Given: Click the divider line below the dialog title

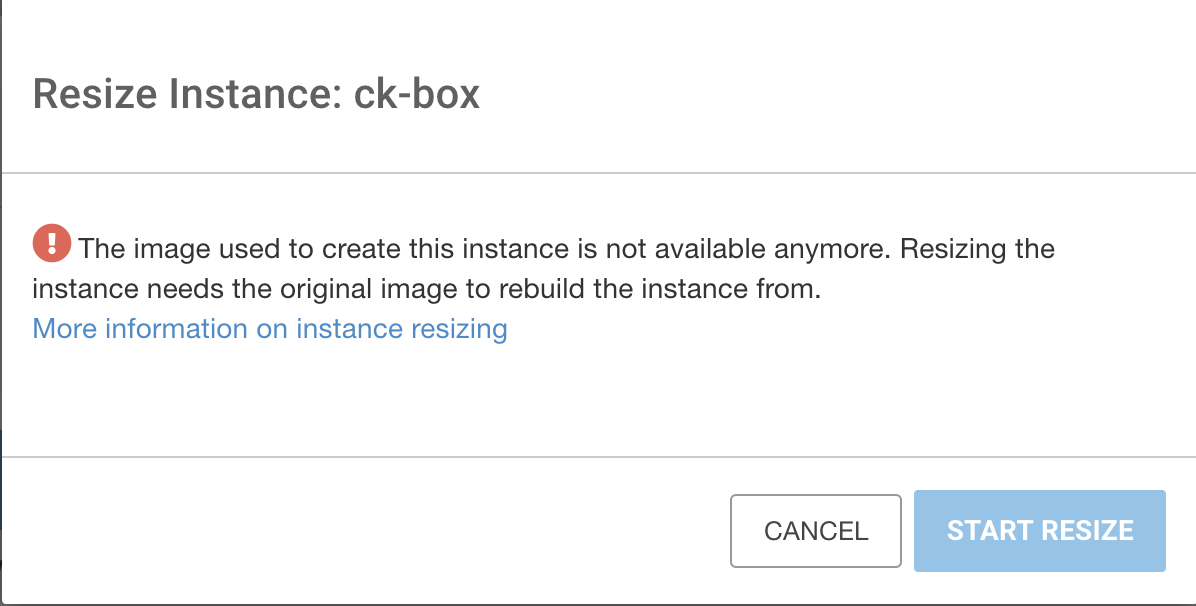Looking at the screenshot, I should tap(598, 173).
